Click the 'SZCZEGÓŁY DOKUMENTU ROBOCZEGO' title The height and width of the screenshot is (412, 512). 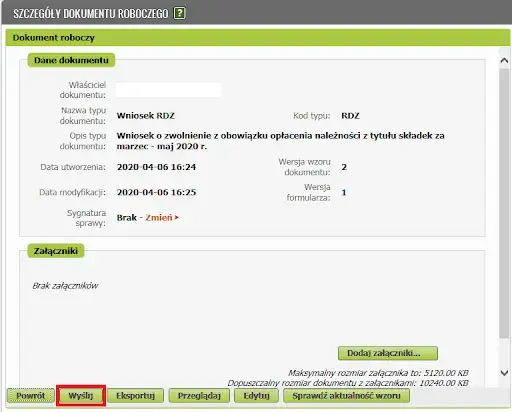tap(91, 14)
